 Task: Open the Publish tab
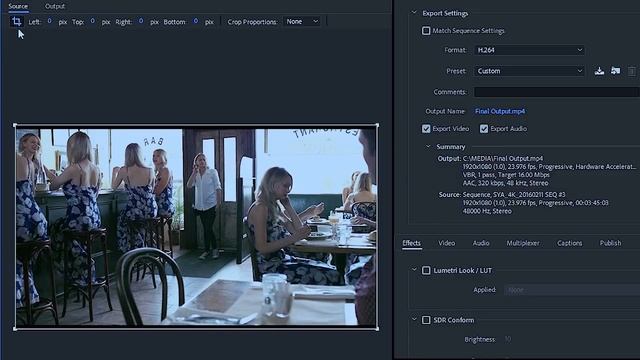[x=610, y=243]
